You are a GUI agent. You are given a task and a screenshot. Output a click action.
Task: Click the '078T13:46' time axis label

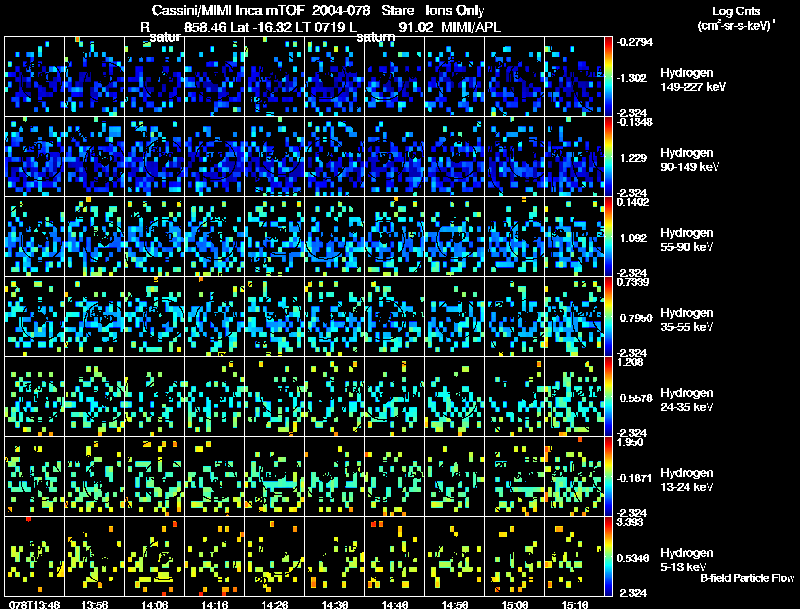(35, 604)
